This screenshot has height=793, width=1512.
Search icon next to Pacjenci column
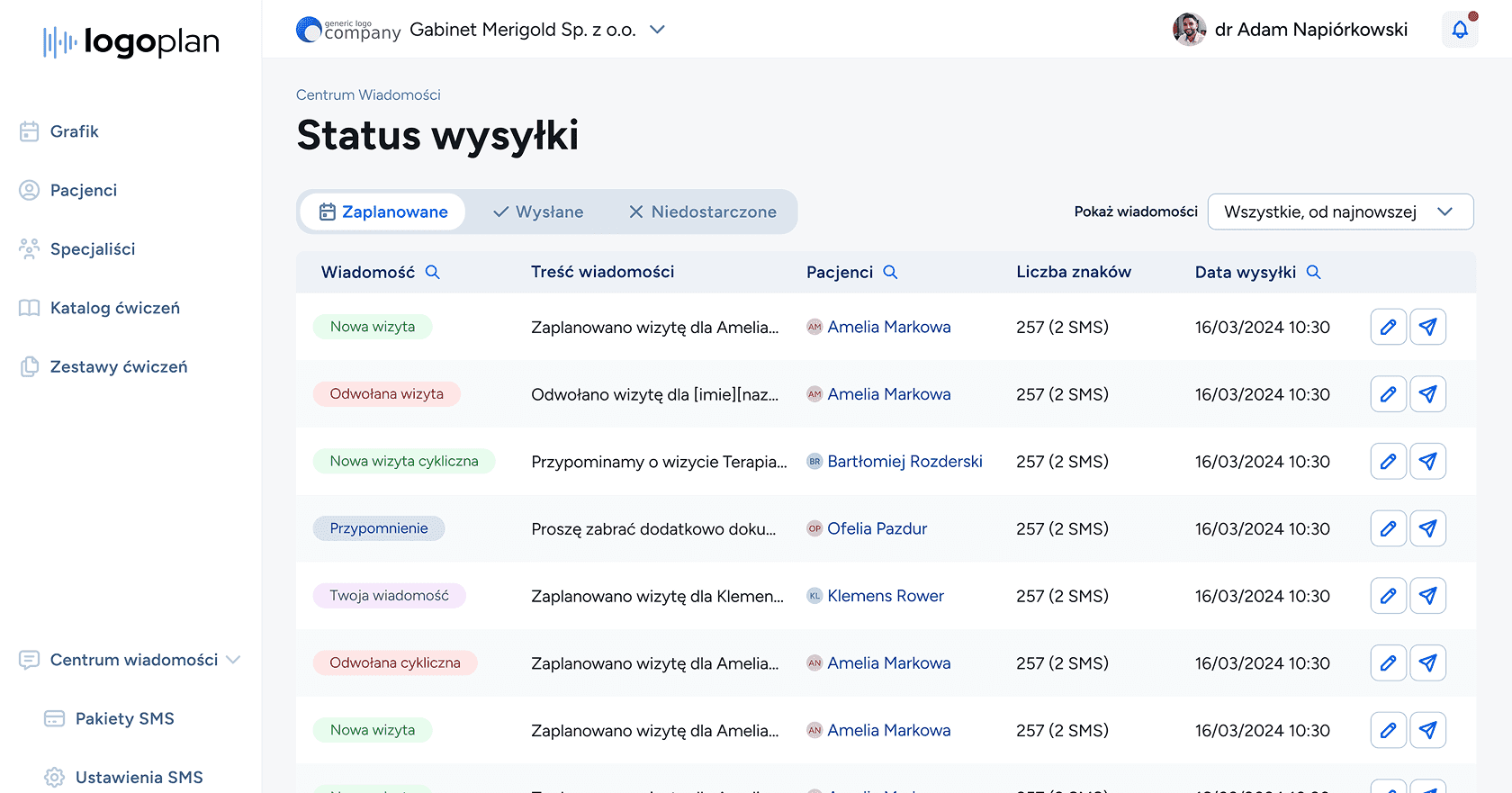pyautogui.click(x=890, y=272)
